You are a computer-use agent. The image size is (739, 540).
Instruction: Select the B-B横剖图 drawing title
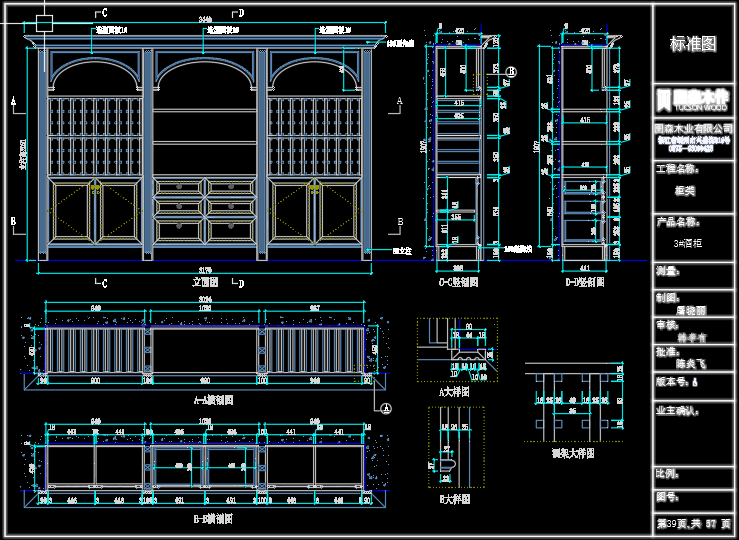pos(213,519)
